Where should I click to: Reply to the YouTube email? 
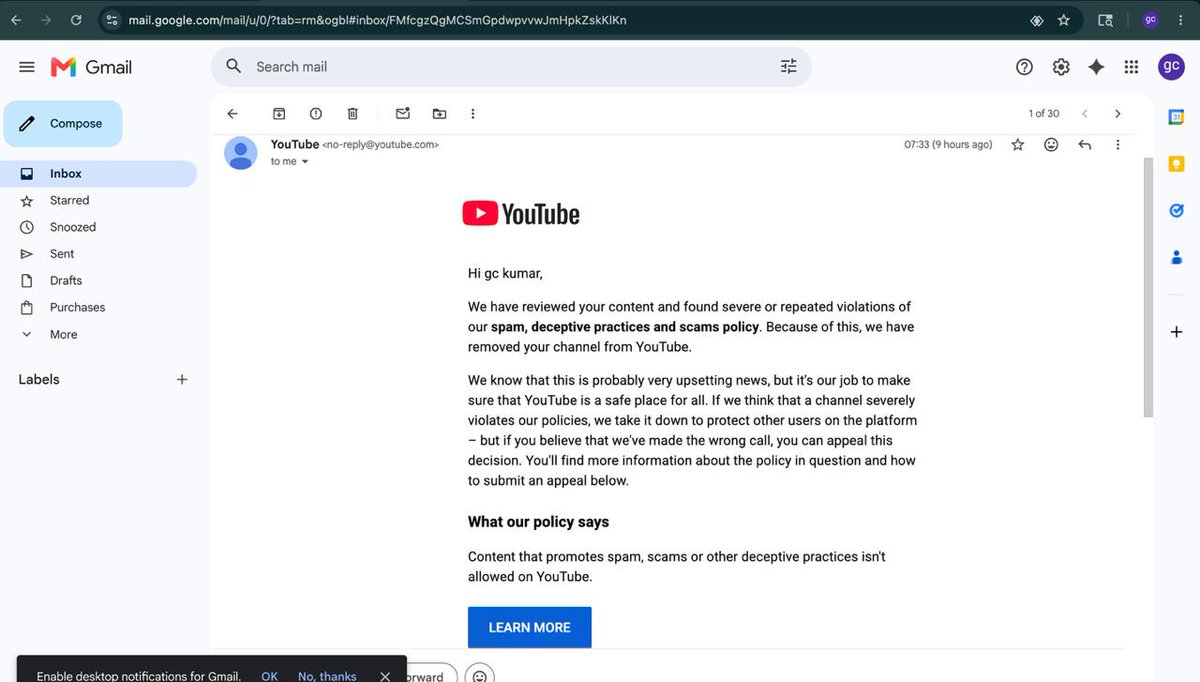1085,145
